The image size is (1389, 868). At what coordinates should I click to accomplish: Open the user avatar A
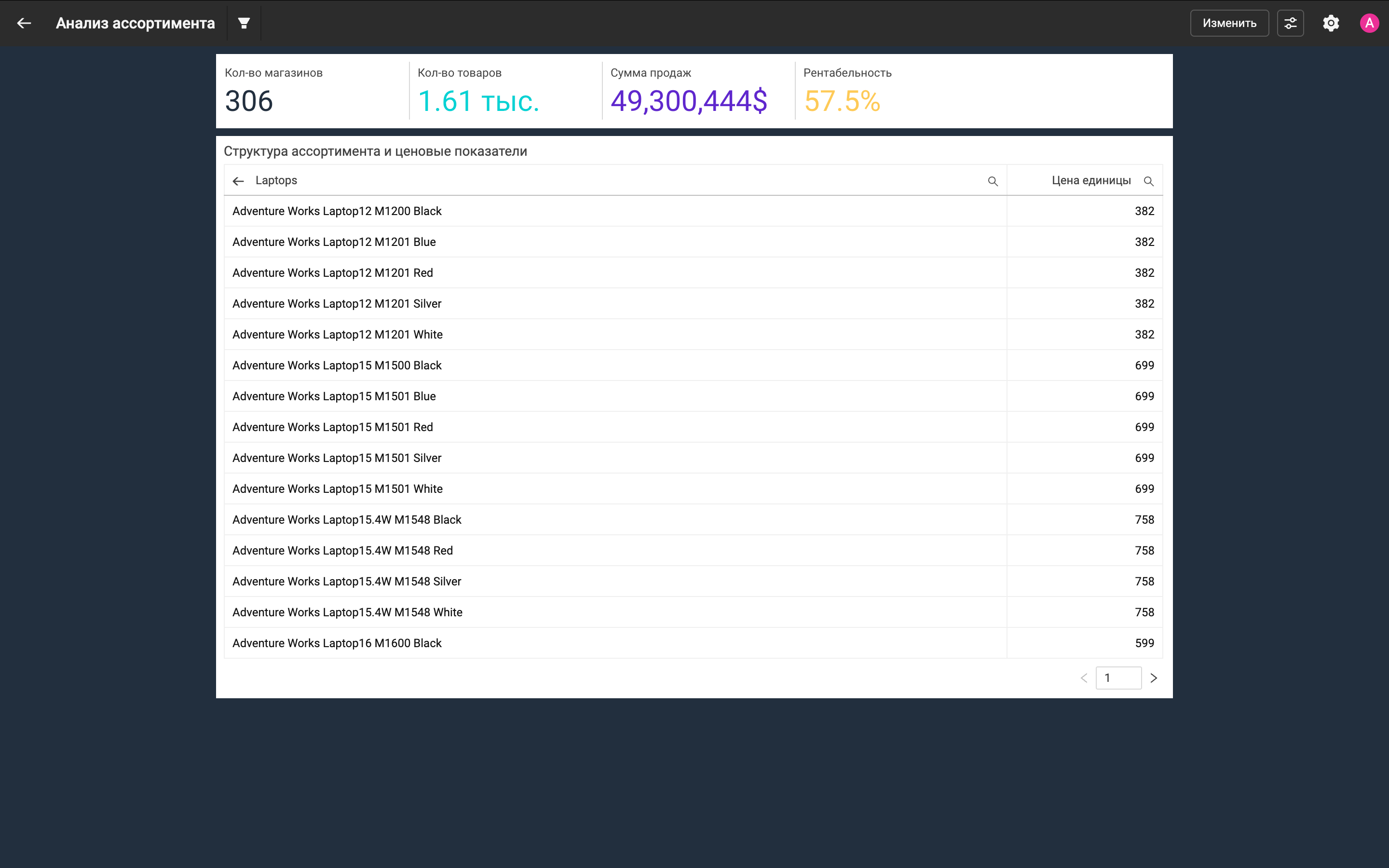click(x=1370, y=23)
